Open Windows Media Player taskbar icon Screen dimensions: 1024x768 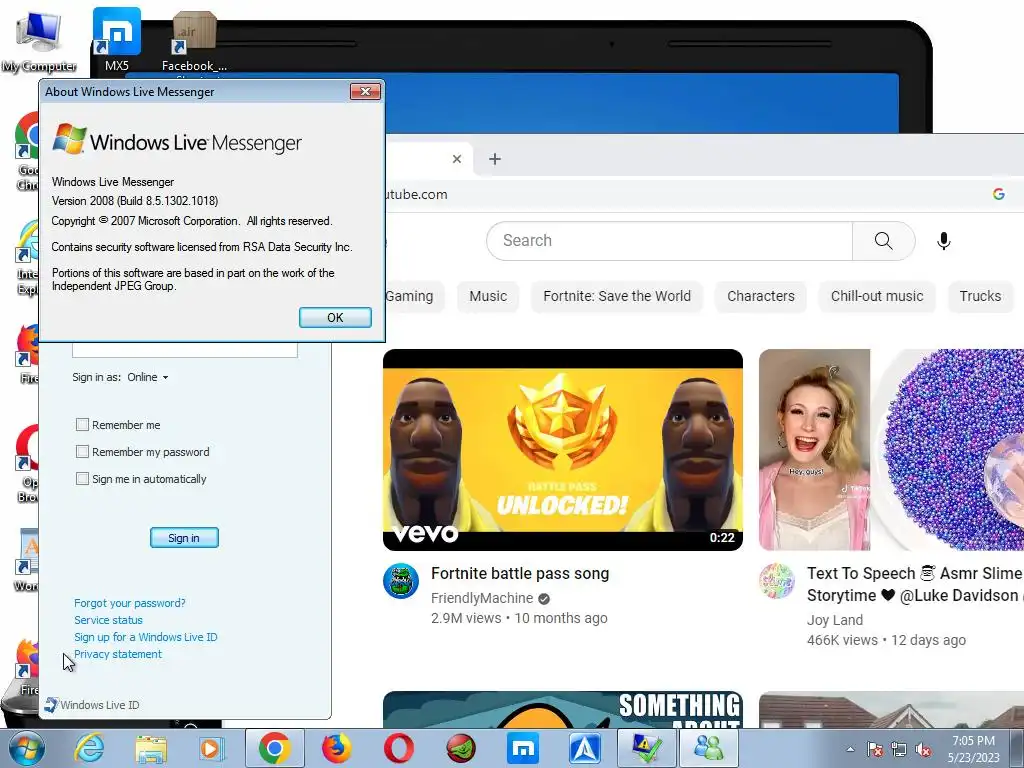point(212,748)
